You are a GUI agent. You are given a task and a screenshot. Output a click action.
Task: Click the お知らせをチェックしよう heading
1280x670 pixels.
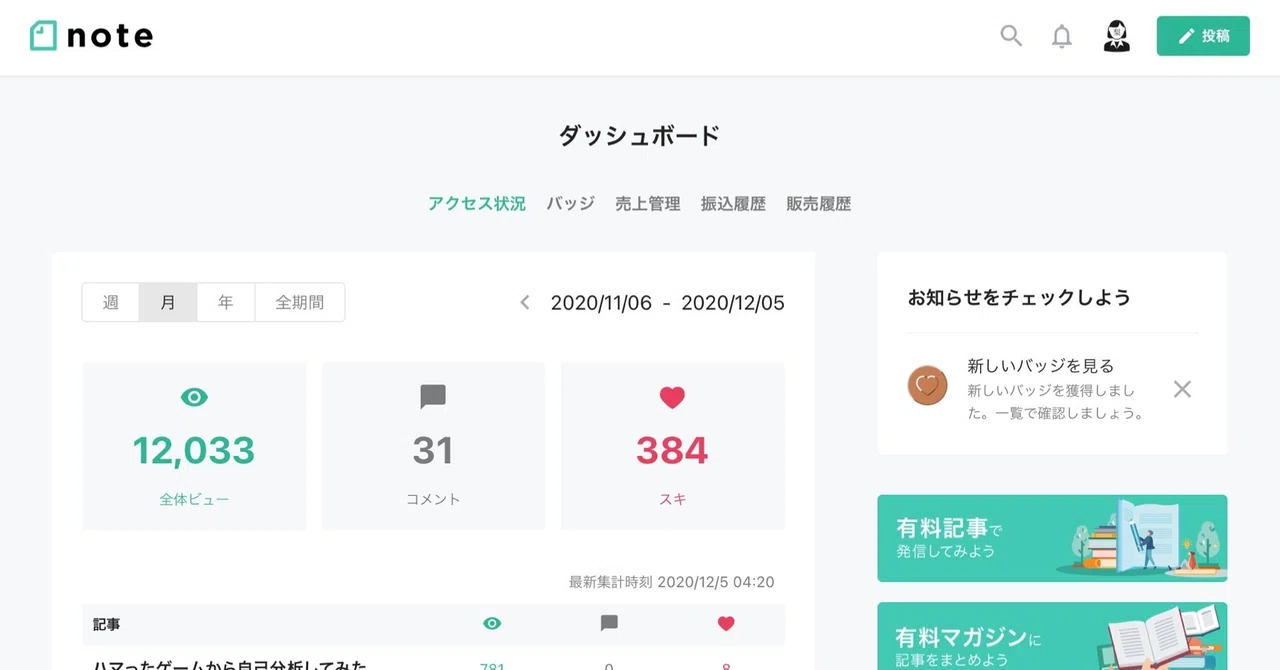pyautogui.click(x=1019, y=298)
